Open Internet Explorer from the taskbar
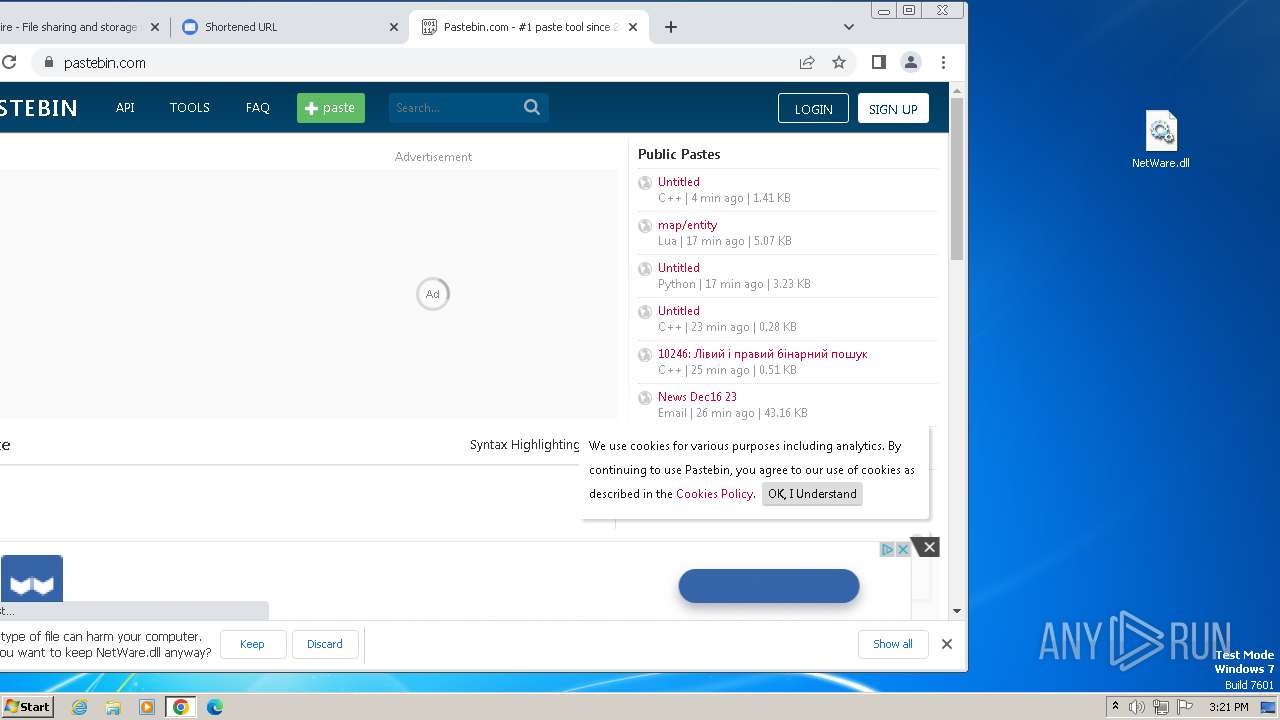This screenshot has height=720, width=1280. [x=80, y=707]
